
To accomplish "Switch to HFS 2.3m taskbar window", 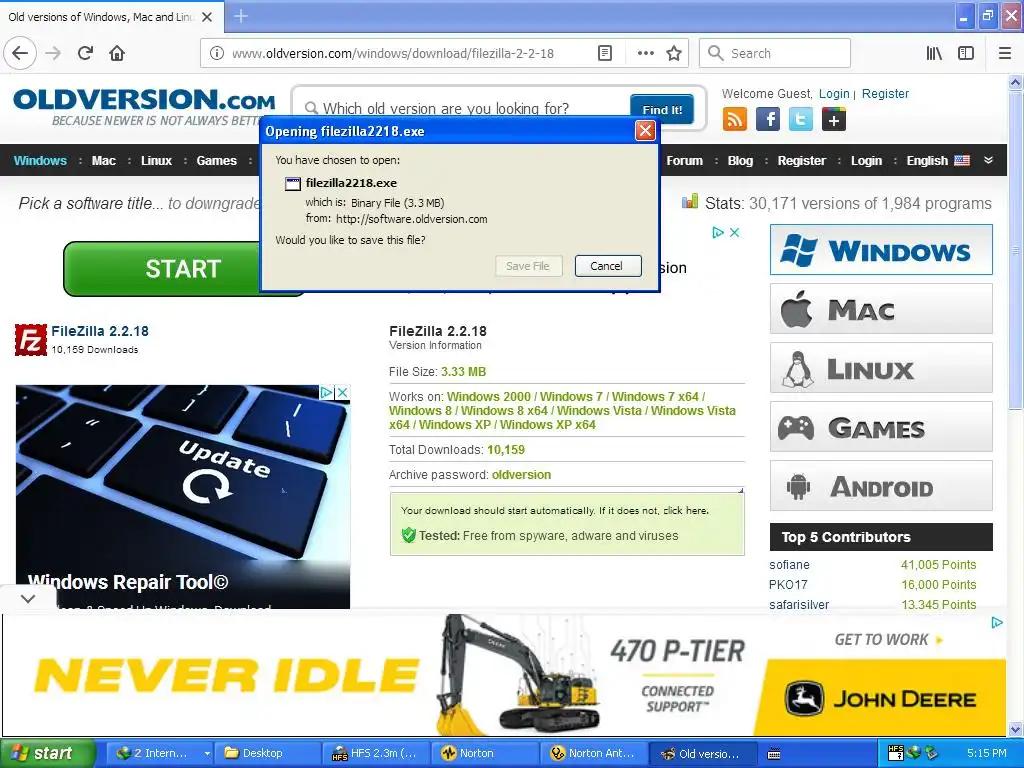I will click(375, 753).
